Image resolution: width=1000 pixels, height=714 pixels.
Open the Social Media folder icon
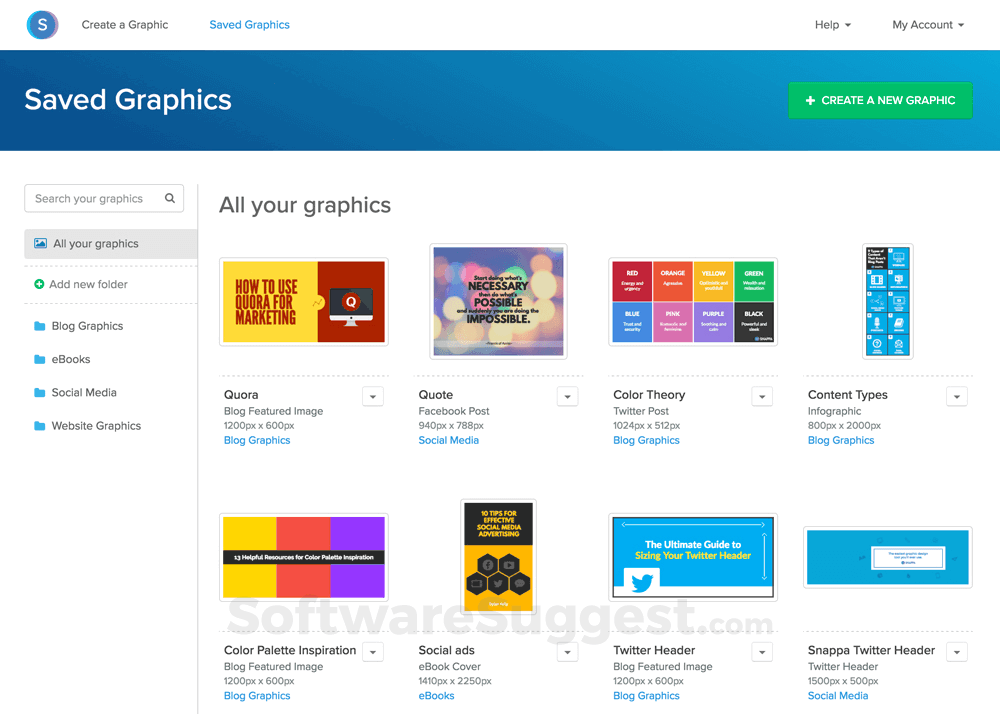coord(39,392)
